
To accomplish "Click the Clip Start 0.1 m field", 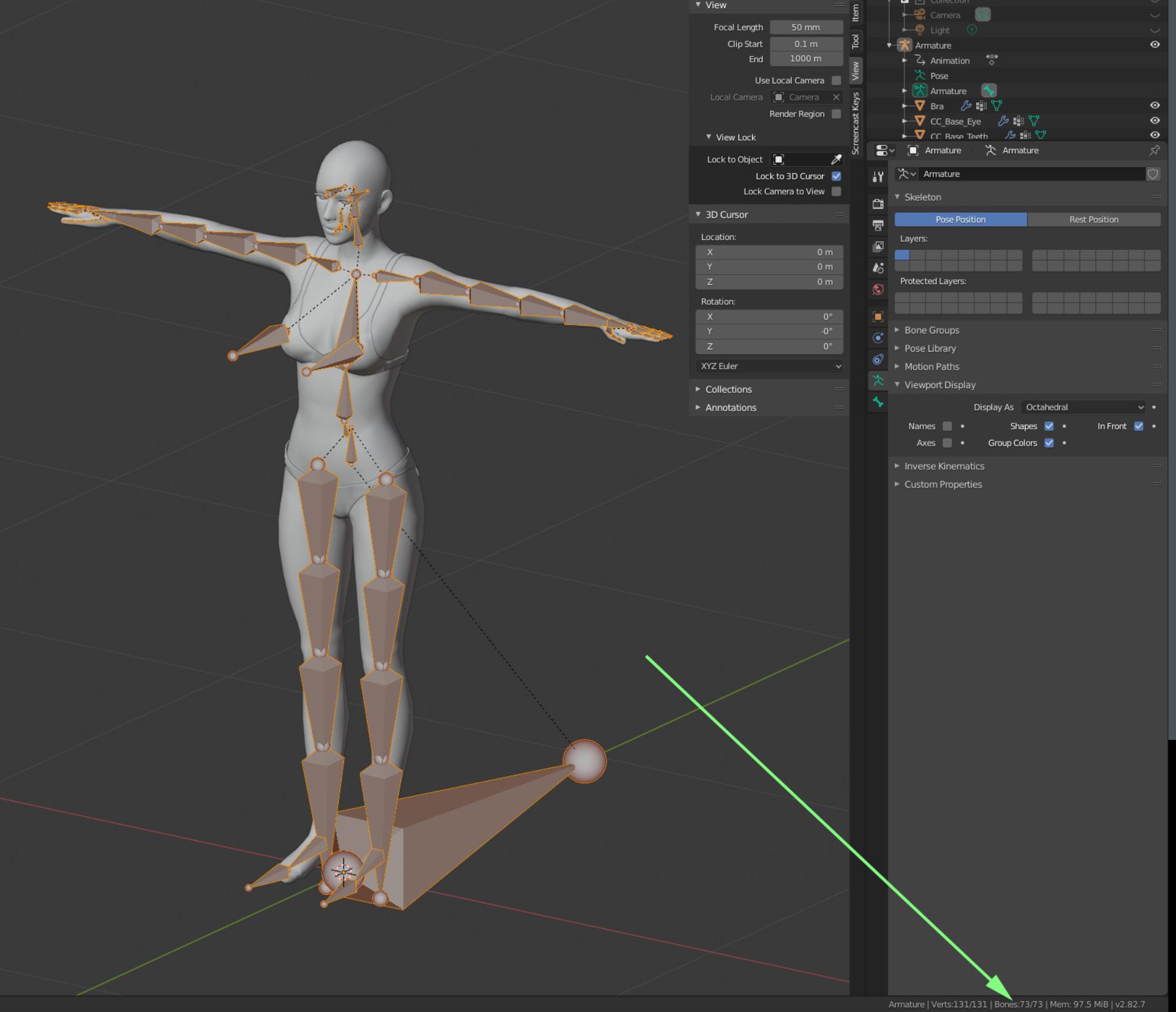I will [x=806, y=44].
